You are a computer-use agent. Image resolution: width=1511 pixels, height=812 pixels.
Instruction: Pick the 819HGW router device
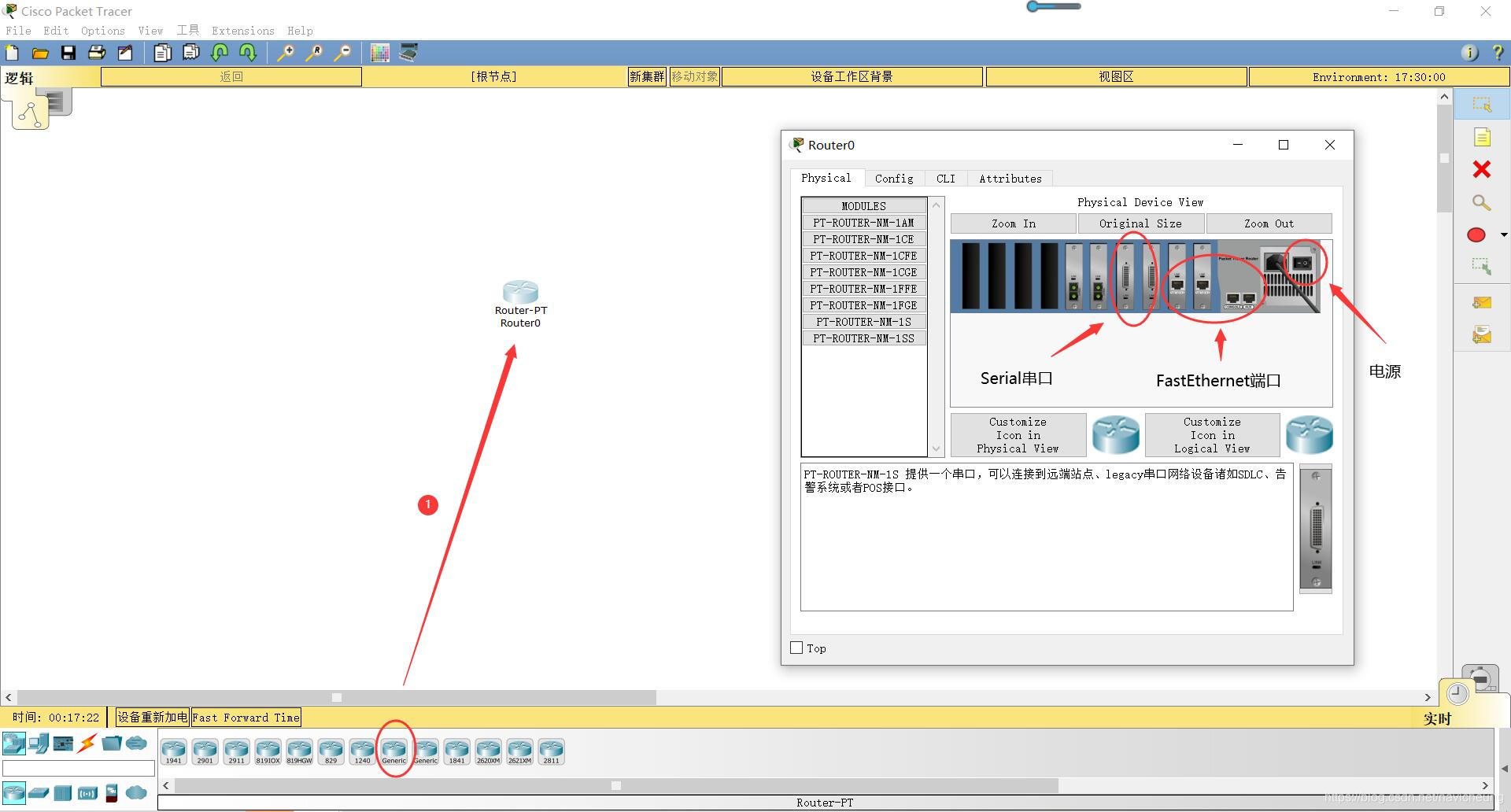pos(299,751)
